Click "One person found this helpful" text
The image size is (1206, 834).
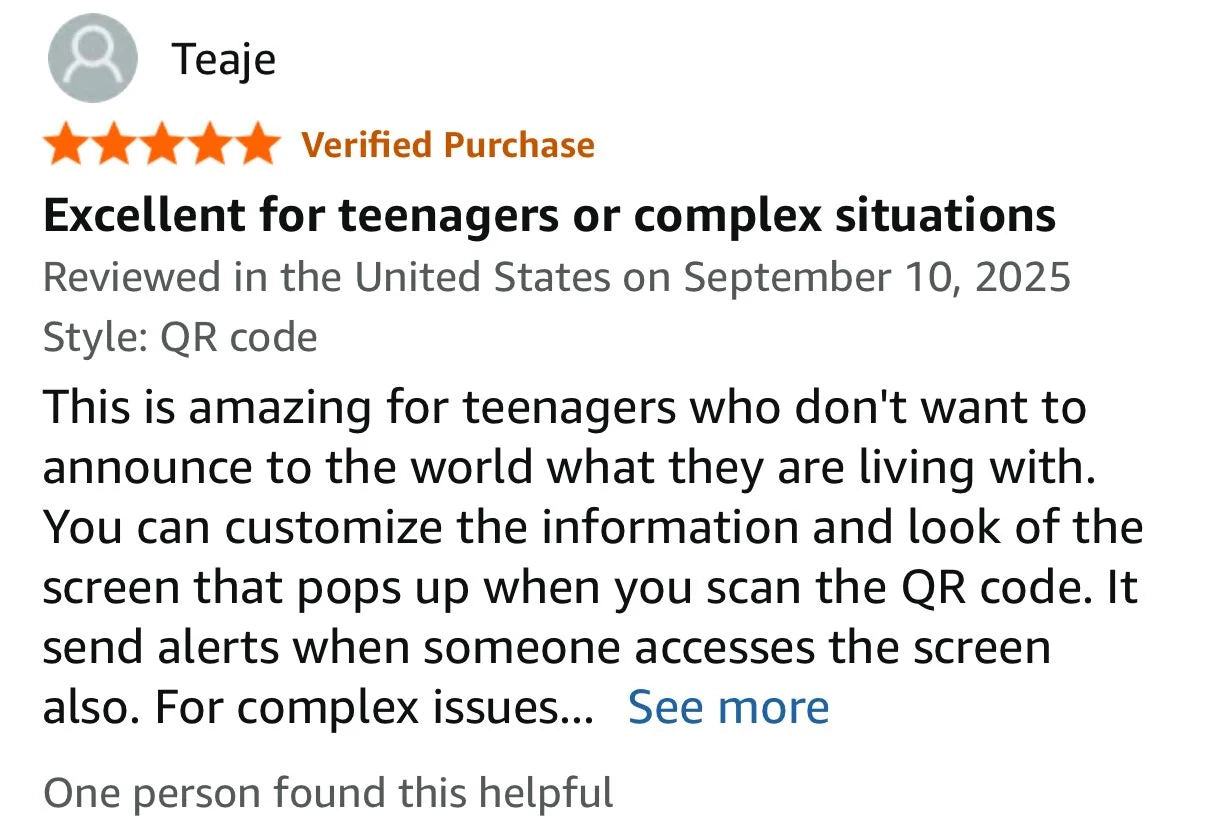[328, 793]
